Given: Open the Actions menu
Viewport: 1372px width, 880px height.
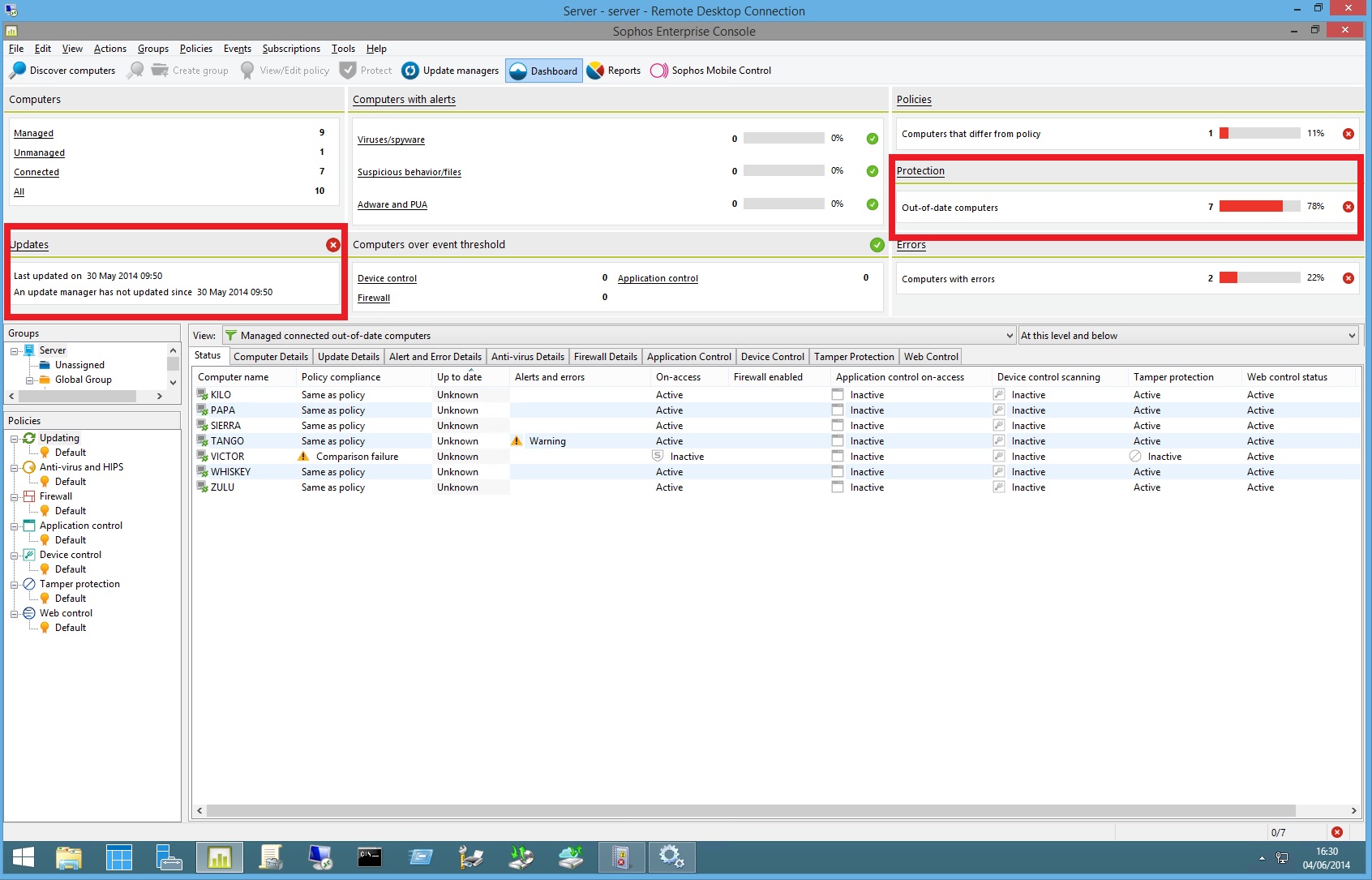Looking at the screenshot, I should tap(110, 49).
